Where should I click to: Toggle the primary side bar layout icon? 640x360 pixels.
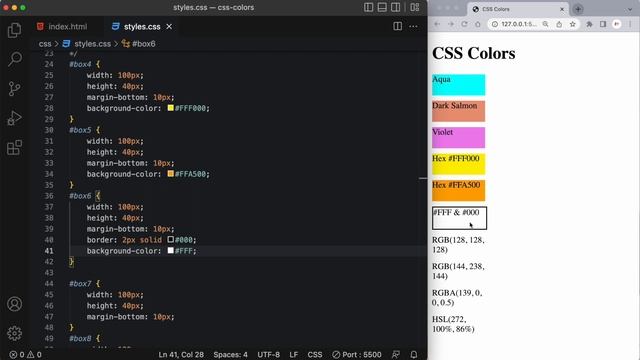click(x=369, y=7)
